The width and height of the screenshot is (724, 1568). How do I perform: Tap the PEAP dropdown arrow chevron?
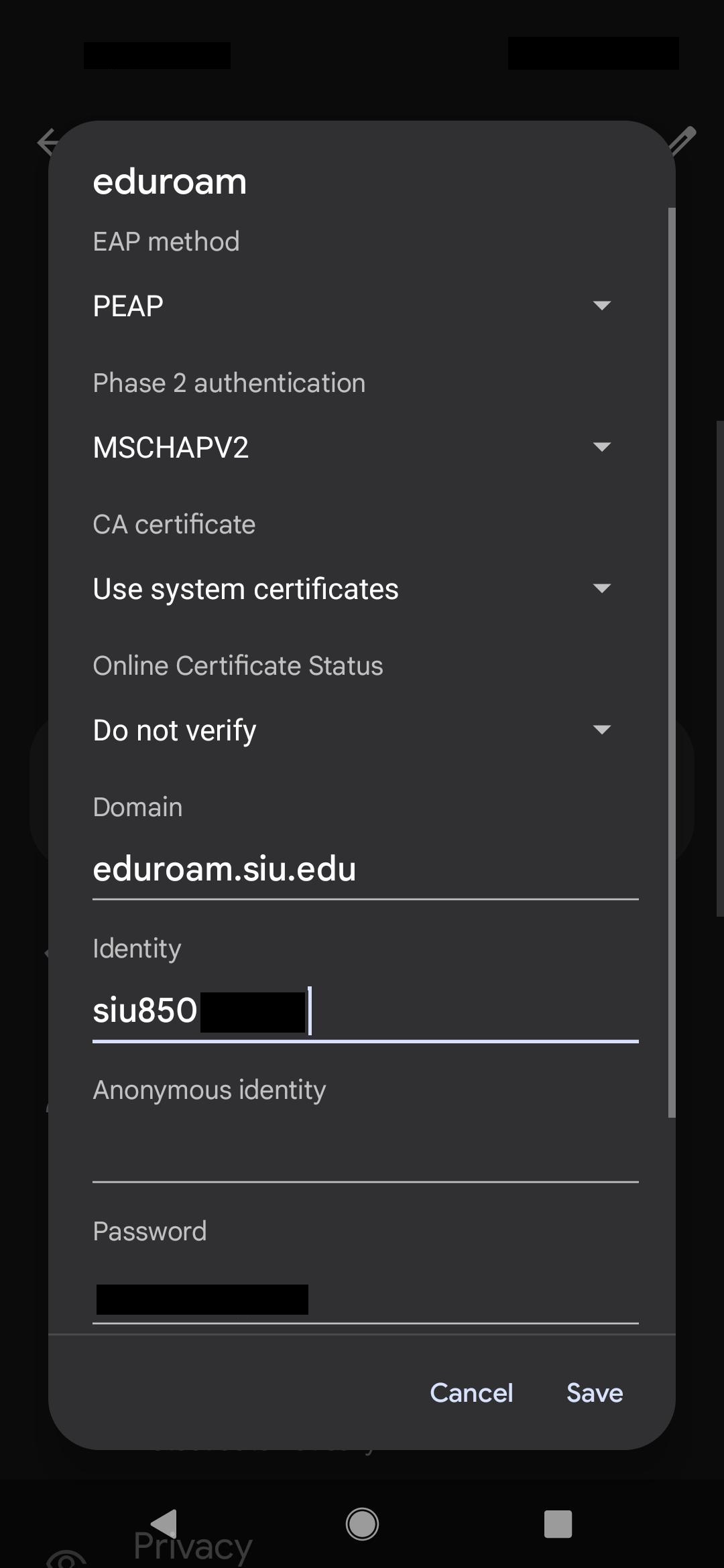[601, 305]
